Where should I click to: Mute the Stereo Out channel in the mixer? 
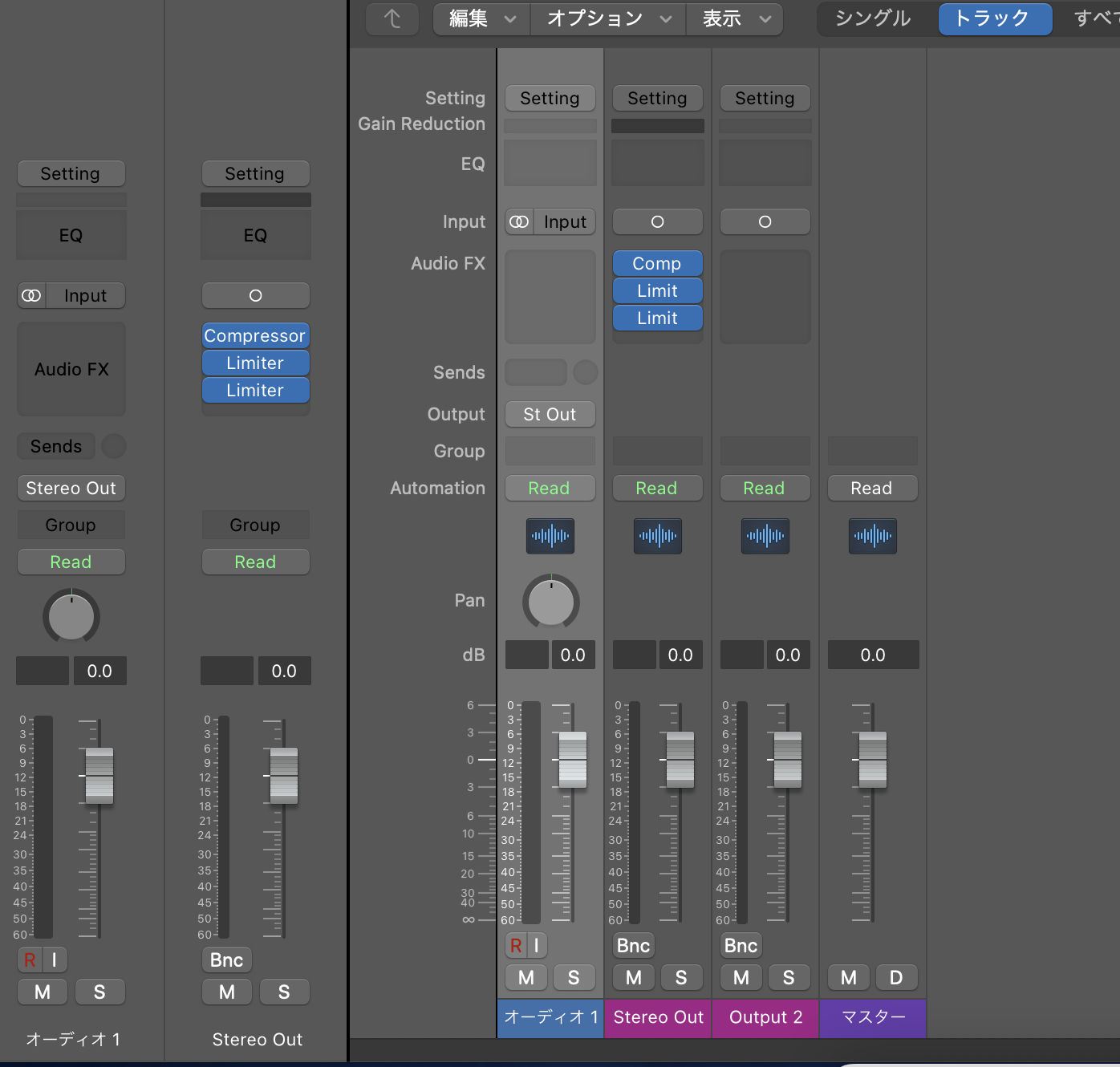pos(634,977)
